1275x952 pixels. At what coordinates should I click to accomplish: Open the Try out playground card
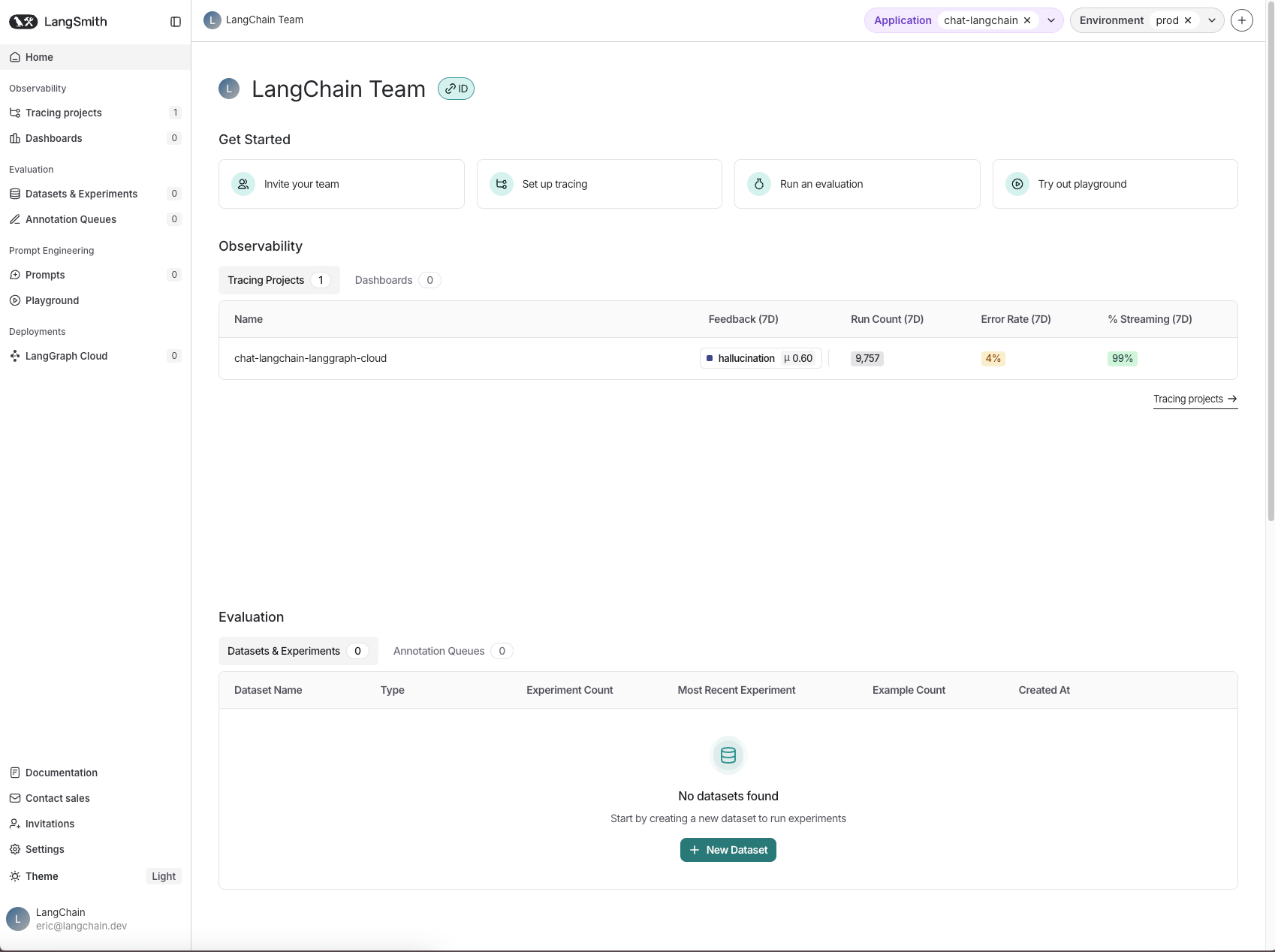(1115, 184)
